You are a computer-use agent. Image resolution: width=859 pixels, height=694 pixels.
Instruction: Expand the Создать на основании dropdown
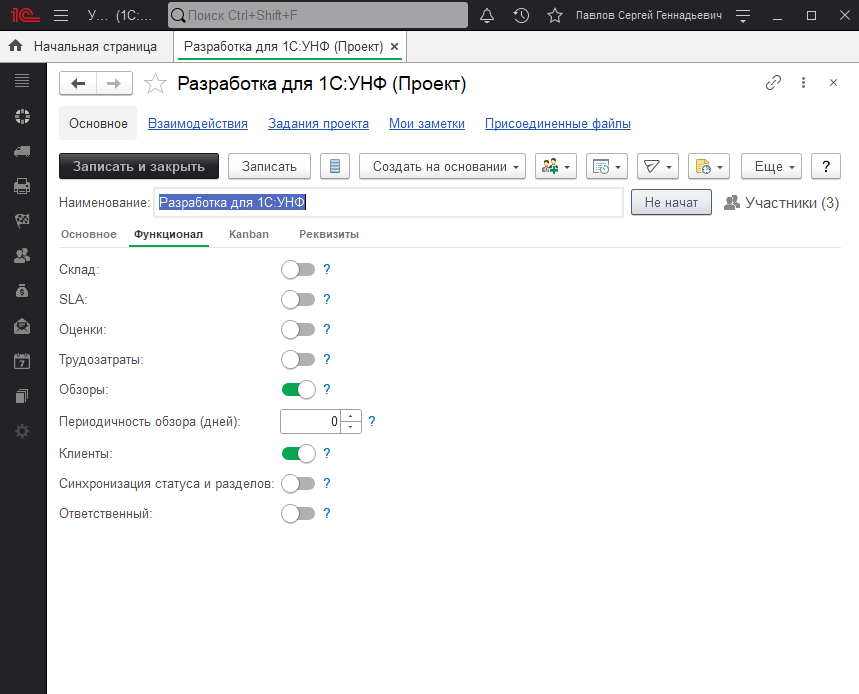[x=442, y=166]
